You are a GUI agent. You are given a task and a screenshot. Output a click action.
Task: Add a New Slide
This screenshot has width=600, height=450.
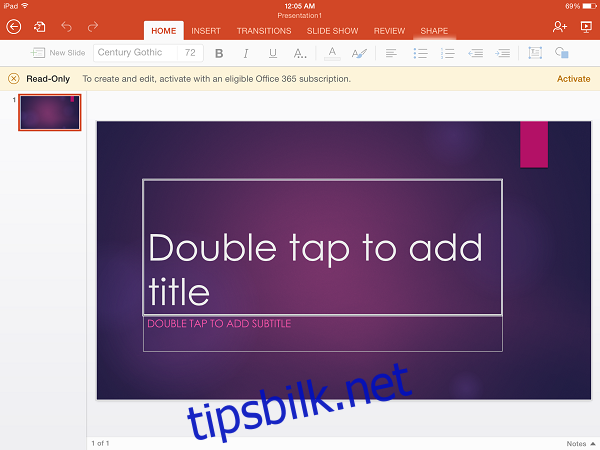(58, 53)
